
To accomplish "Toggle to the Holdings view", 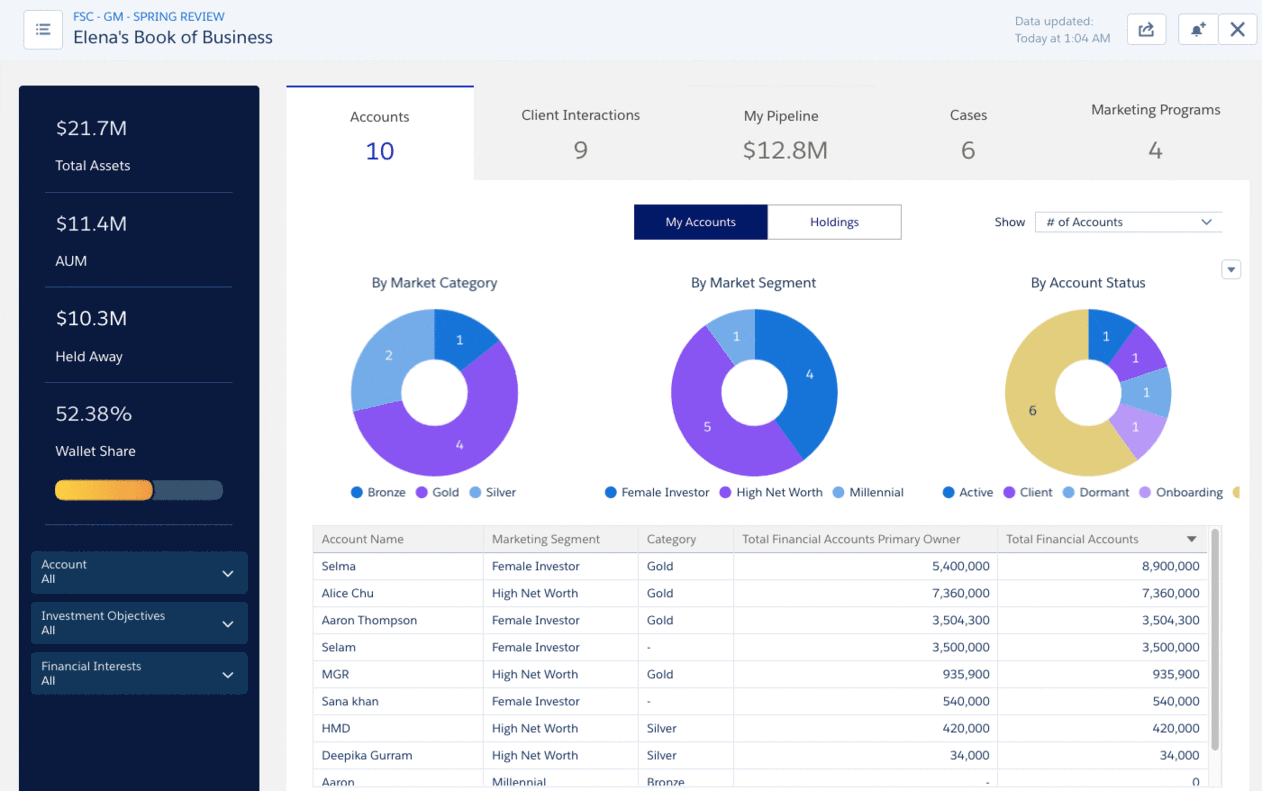I will point(834,222).
